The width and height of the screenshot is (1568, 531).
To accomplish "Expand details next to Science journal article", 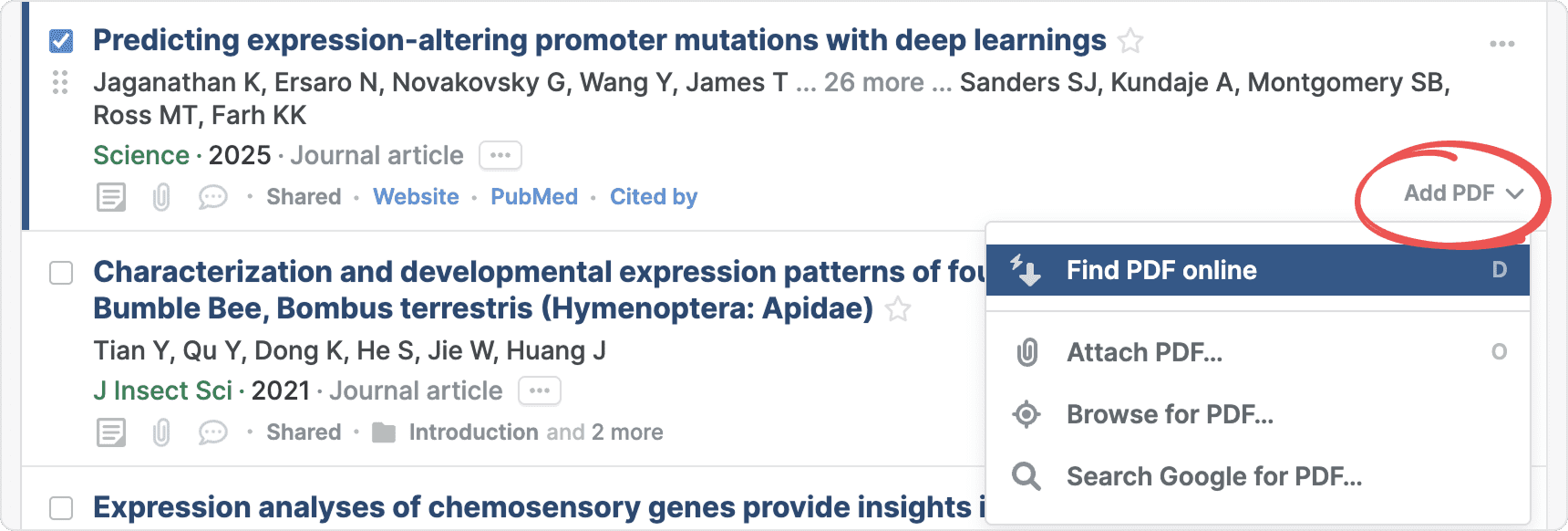I will click(500, 155).
